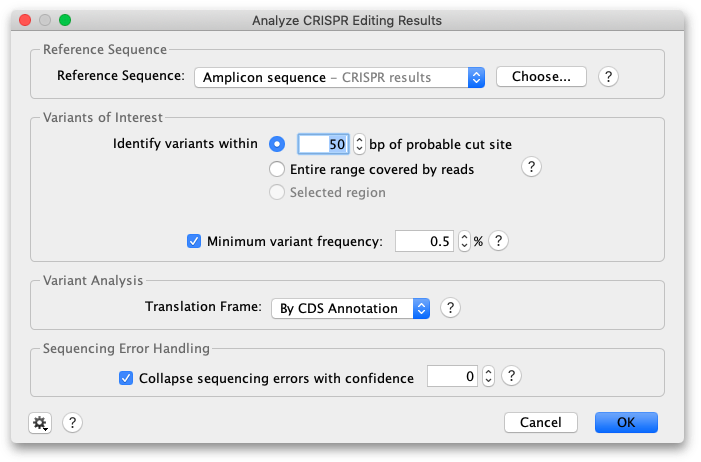Click help icon for Minimum variant frequency

point(498,241)
